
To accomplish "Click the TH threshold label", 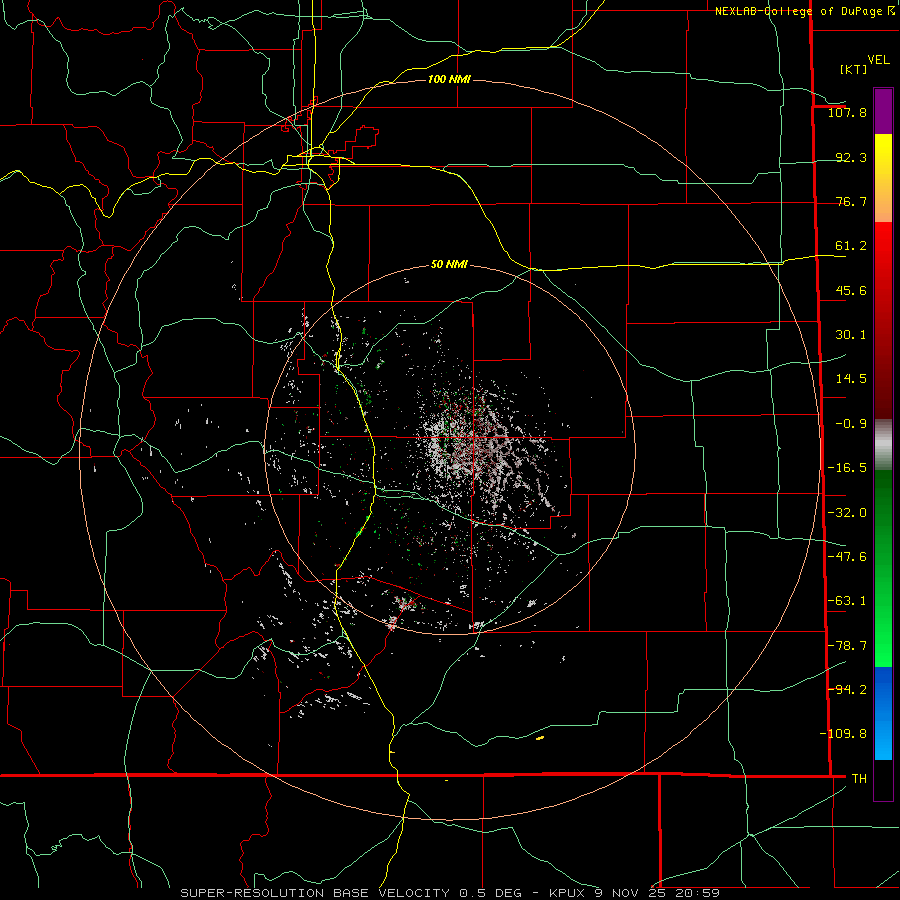I will (859, 778).
